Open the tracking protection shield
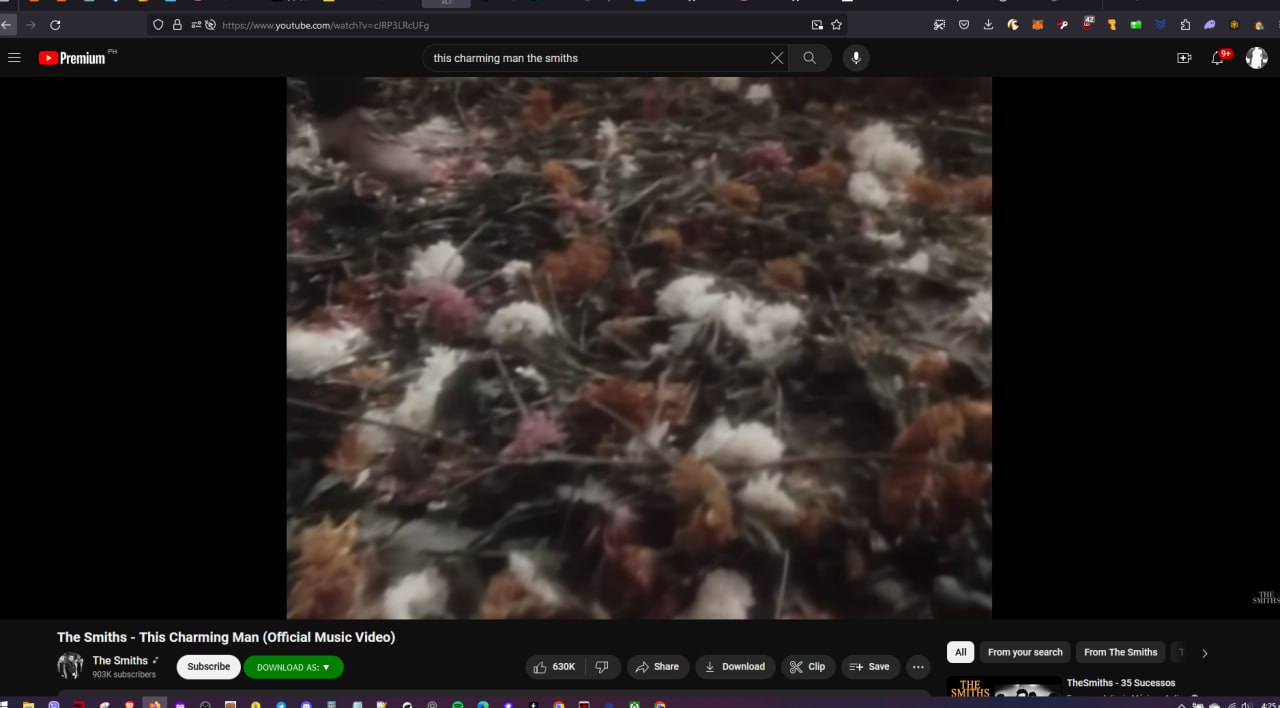Screen dimensions: 1280x708 (158, 25)
